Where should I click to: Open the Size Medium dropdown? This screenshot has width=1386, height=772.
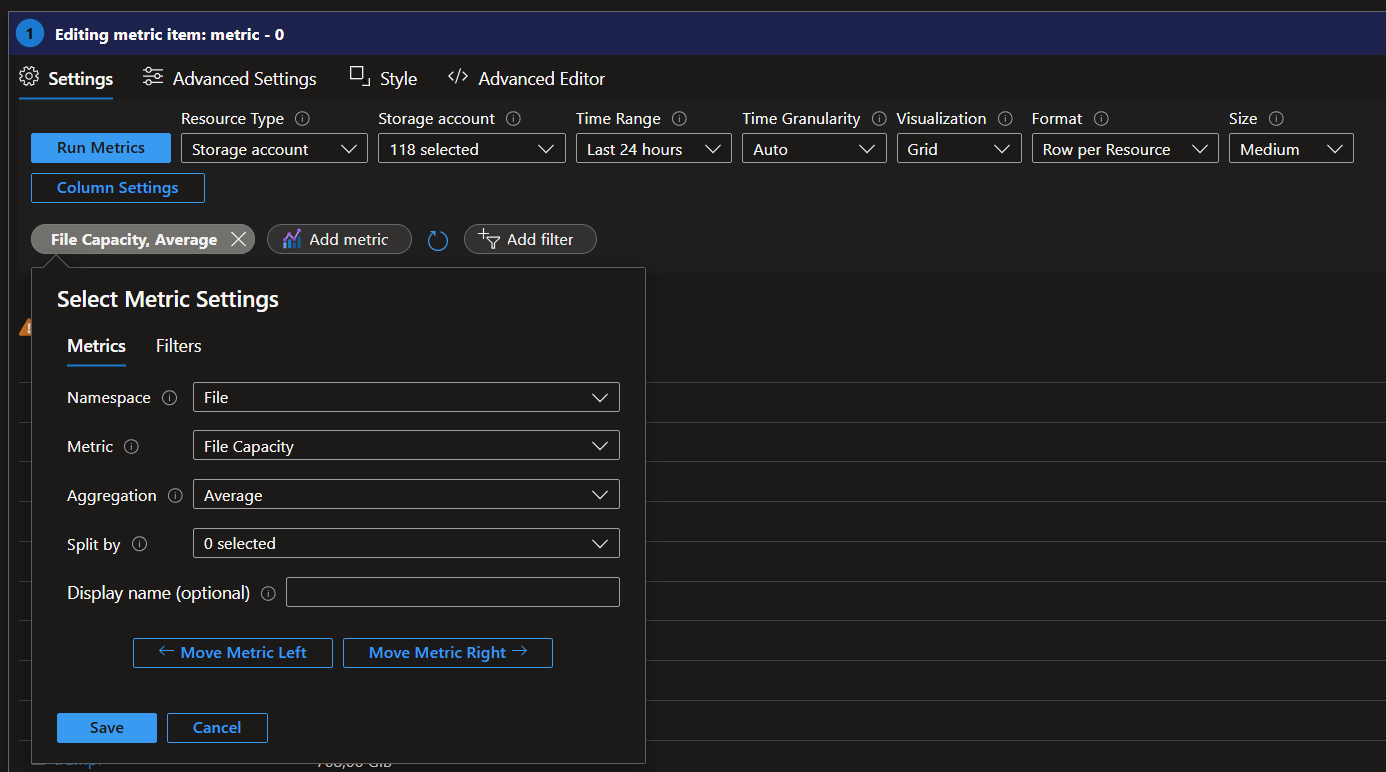coord(1291,149)
